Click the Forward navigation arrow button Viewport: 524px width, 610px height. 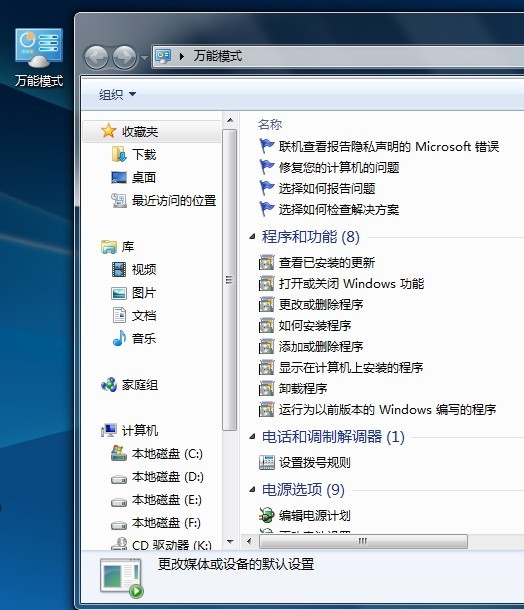(124, 58)
